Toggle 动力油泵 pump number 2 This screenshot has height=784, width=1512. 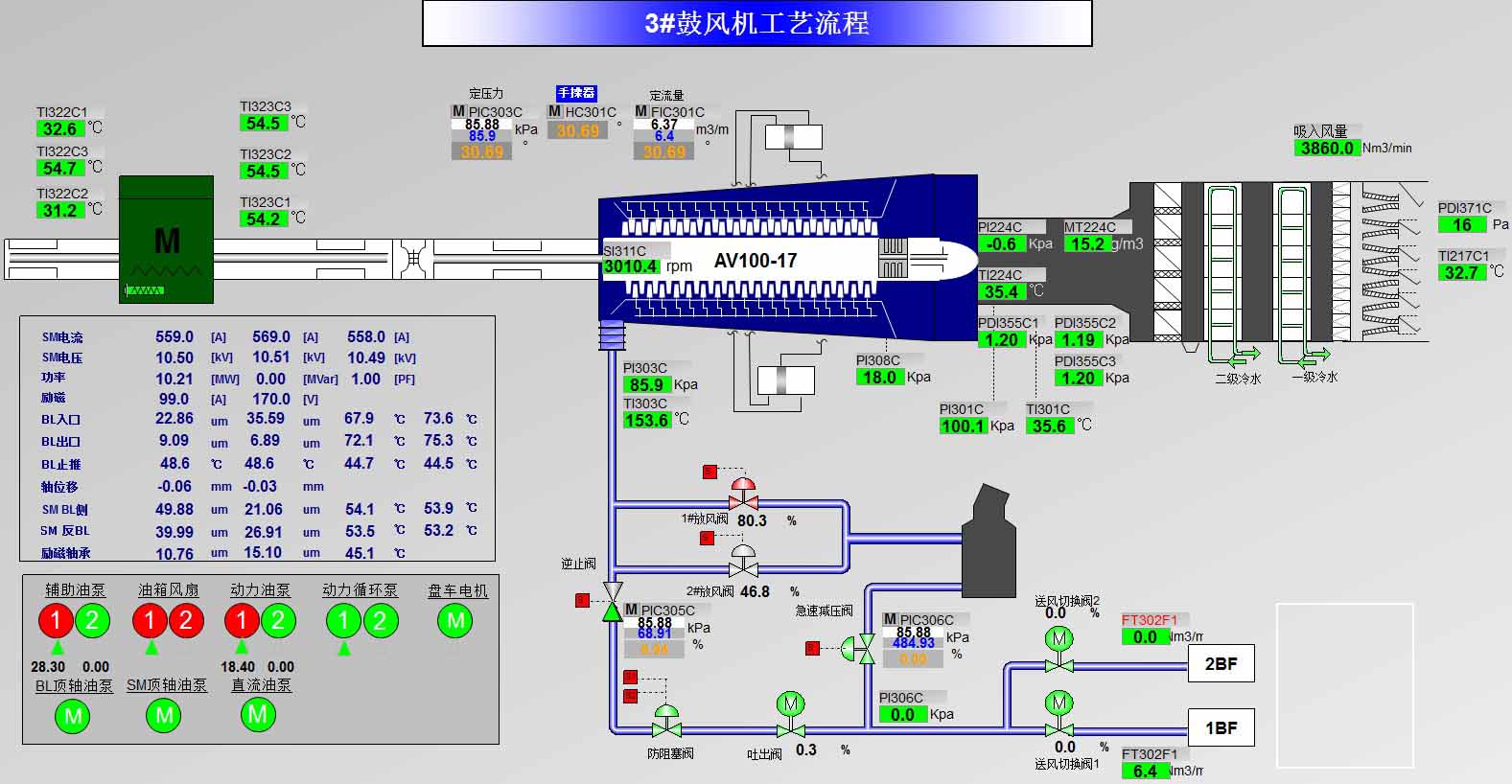[278, 621]
